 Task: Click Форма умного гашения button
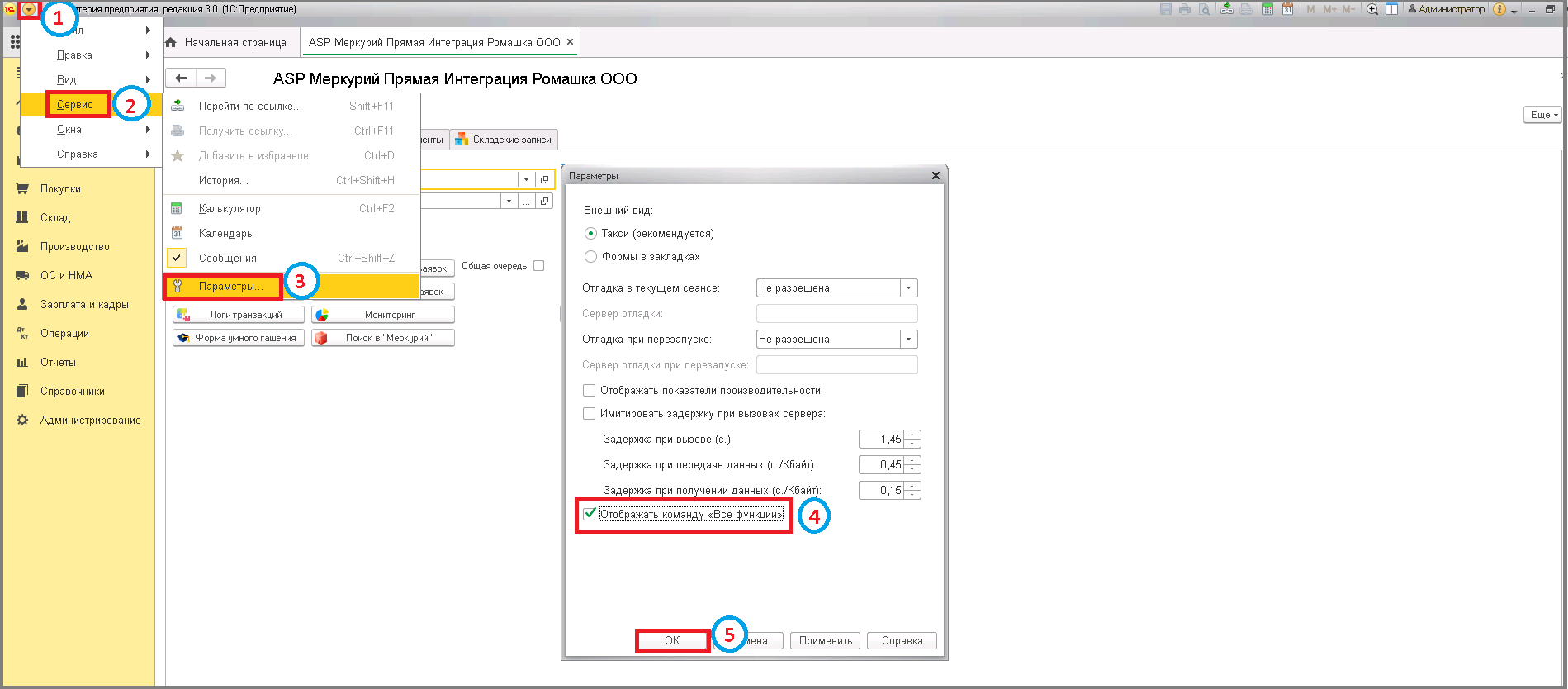tap(239, 338)
